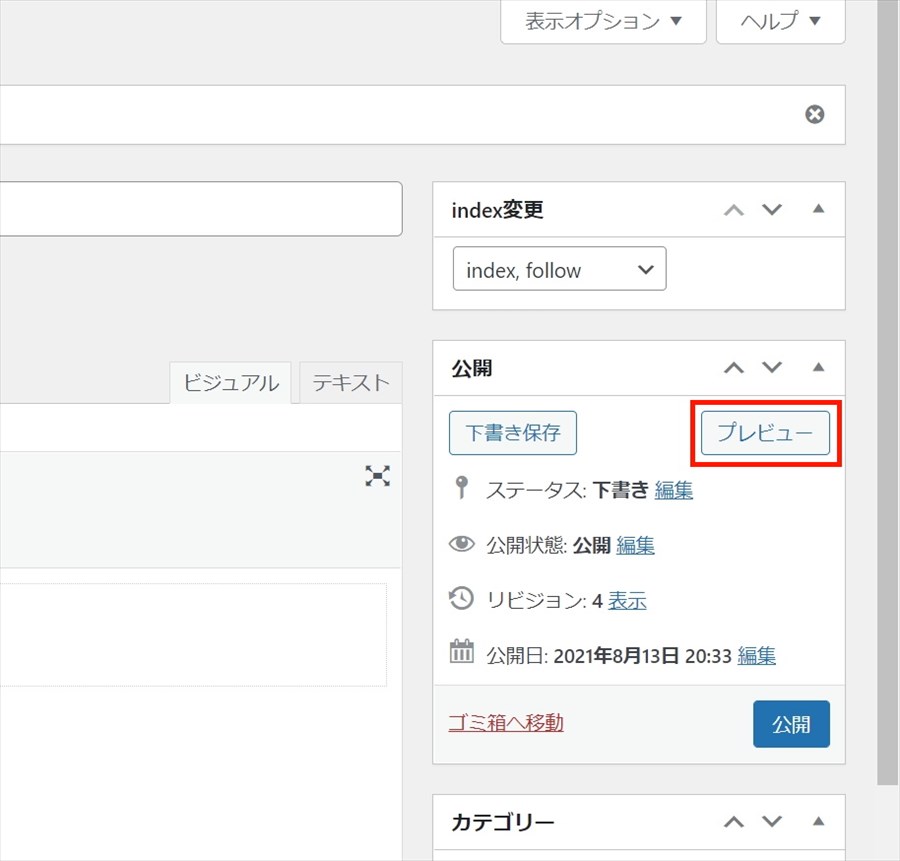Move 公開 panel up with arrow
The height and width of the screenshot is (861, 900).
pos(734,368)
